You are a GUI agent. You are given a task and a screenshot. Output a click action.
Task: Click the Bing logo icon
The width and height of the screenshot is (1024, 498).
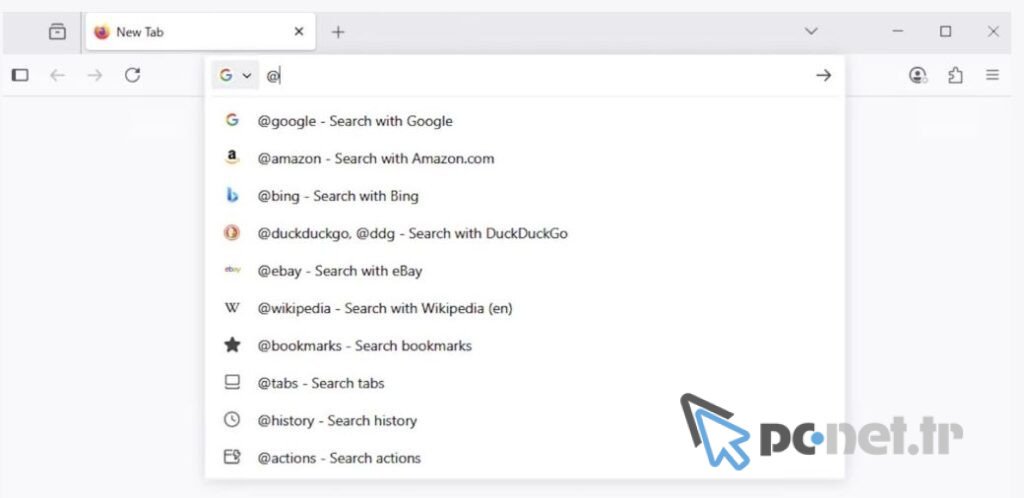pyautogui.click(x=232, y=195)
